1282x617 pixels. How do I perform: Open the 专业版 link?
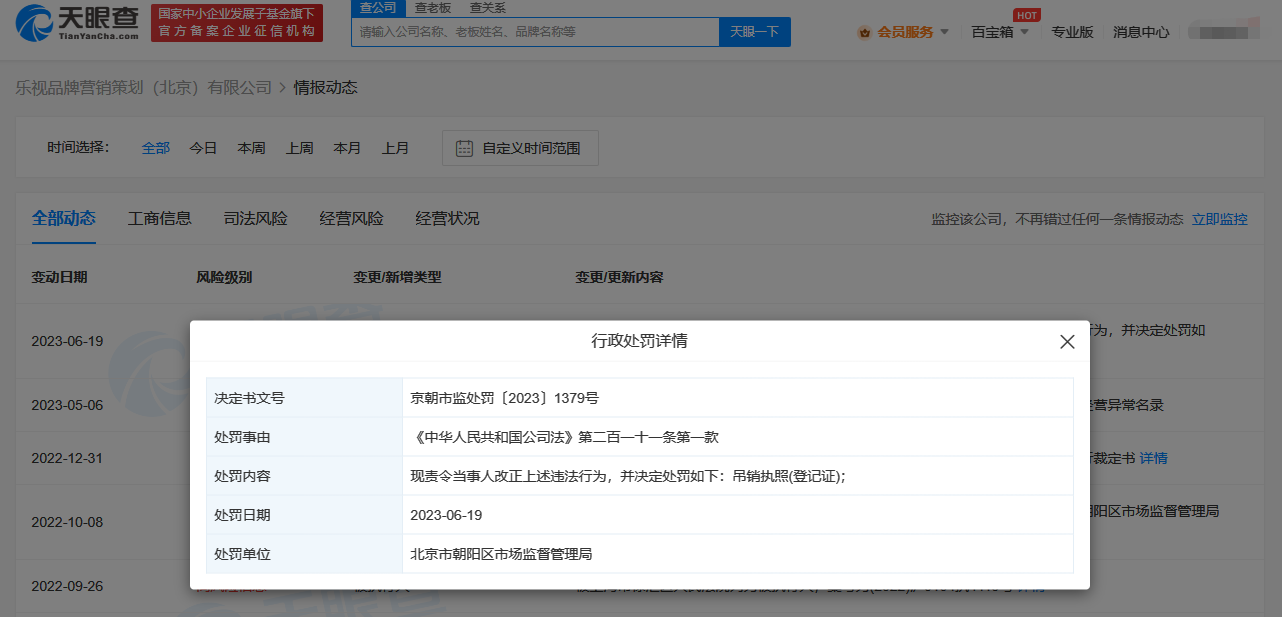(1072, 32)
